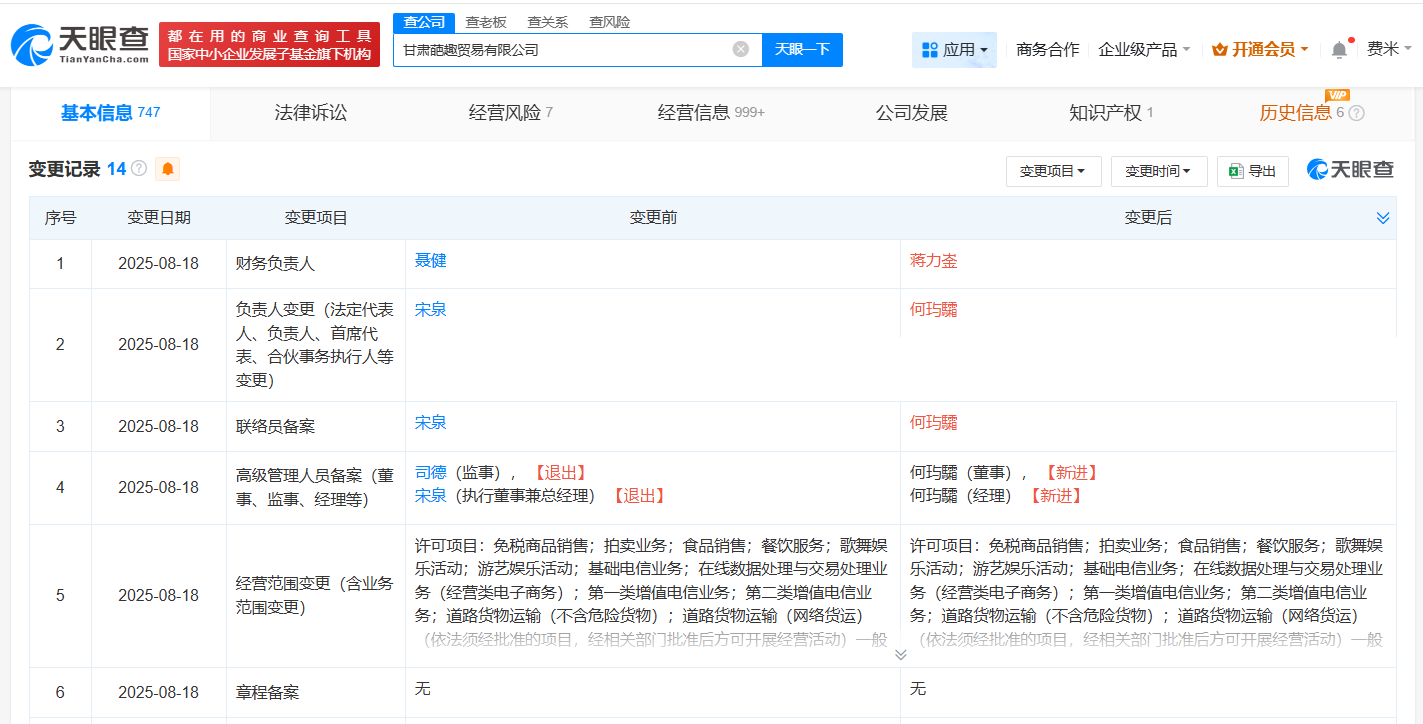Click the double-chevron icon in the 变更后 header
The image size is (1423, 724).
pyautogui.click(x=1383, y=216)
